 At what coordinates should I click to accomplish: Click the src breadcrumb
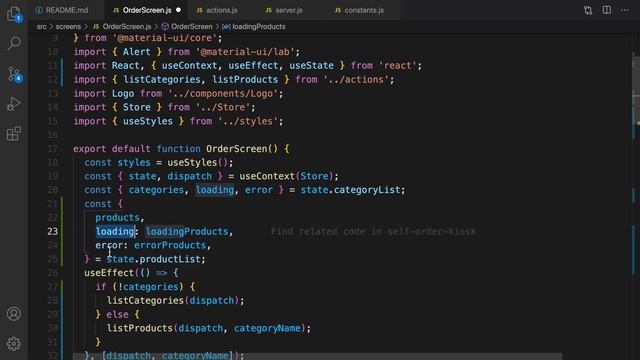click(x=42, y=27)
